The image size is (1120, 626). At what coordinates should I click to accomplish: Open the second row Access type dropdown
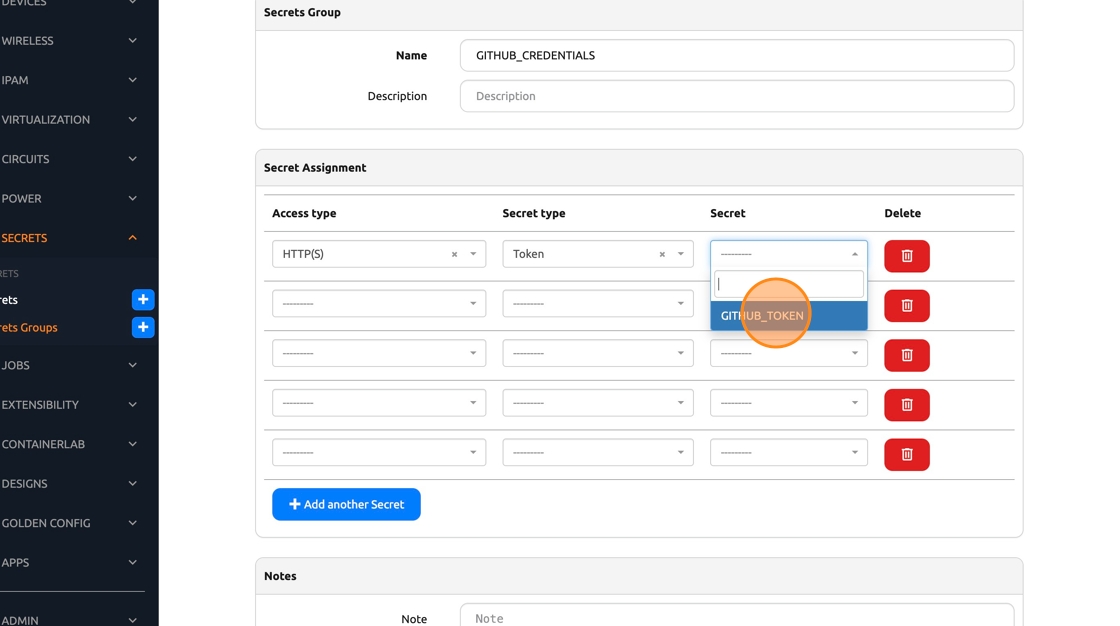pos(378,304)
